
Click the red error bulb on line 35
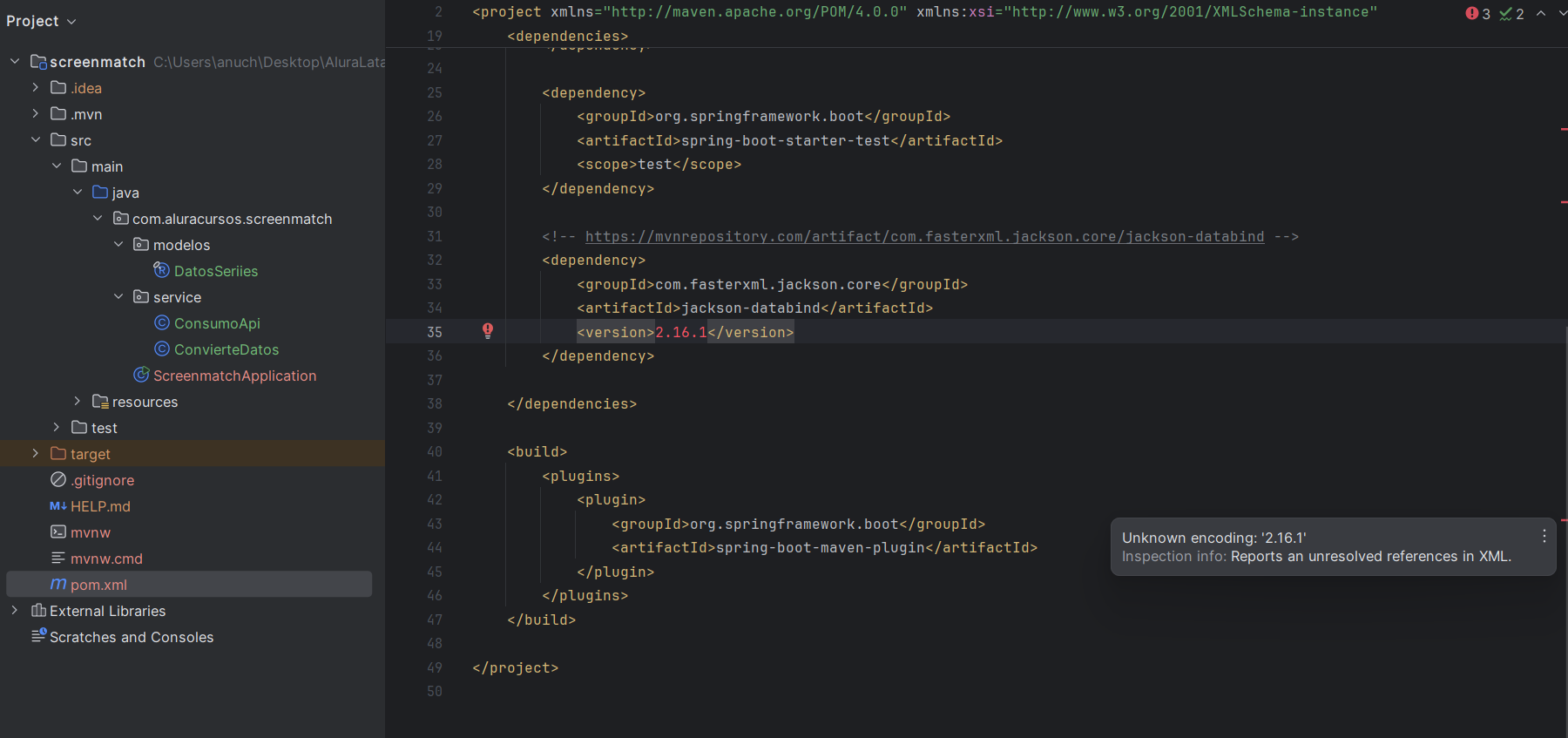pos(488,330)
